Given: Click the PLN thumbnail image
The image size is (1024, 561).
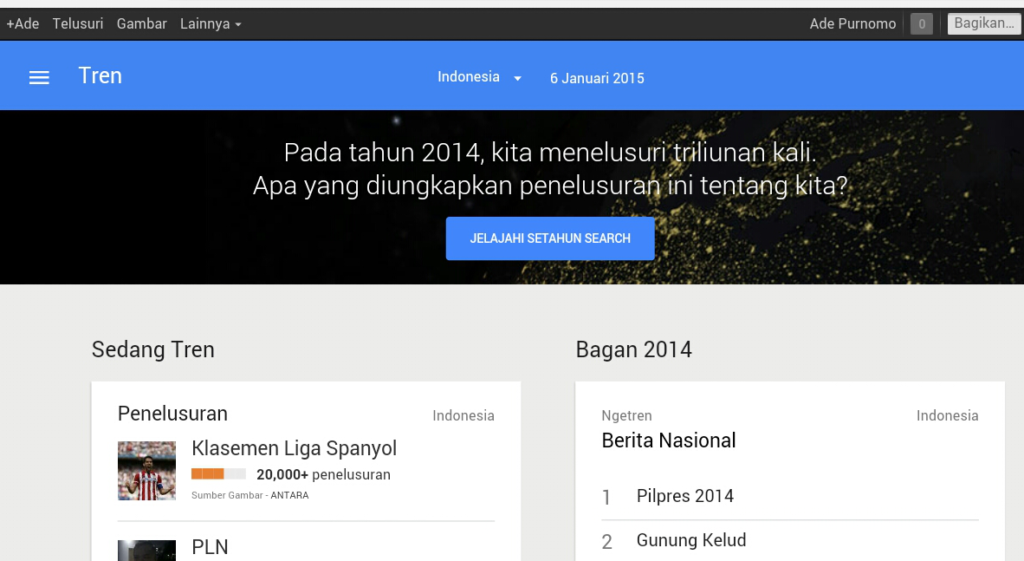Looking at the screenshot, I should pyautogui.click(x=146, y=550).
